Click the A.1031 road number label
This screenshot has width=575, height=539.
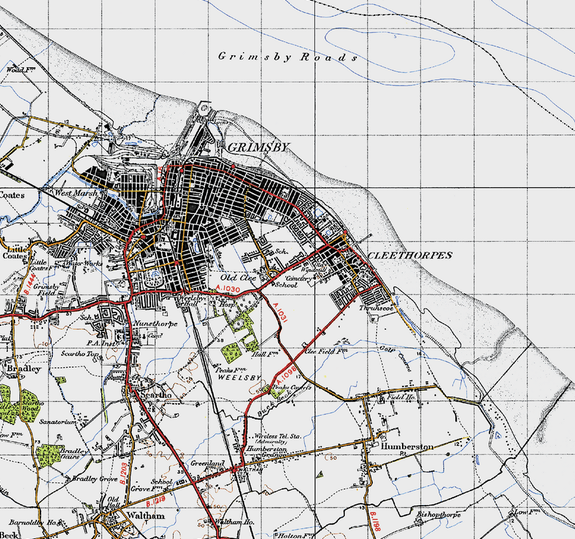pos(279,312)
